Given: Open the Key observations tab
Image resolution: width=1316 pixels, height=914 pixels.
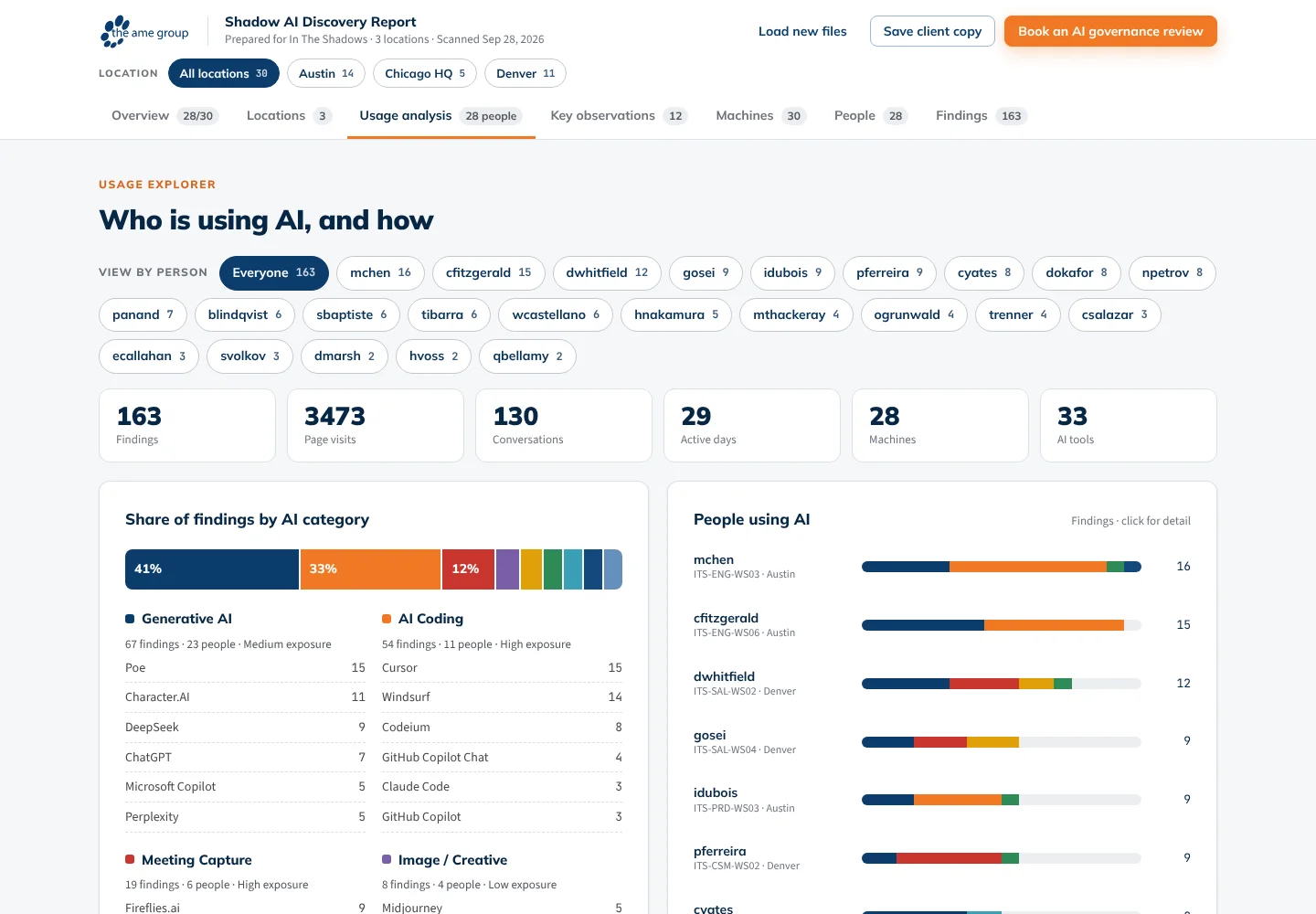Looking at the screenshot, I should [x=619, y=115].
